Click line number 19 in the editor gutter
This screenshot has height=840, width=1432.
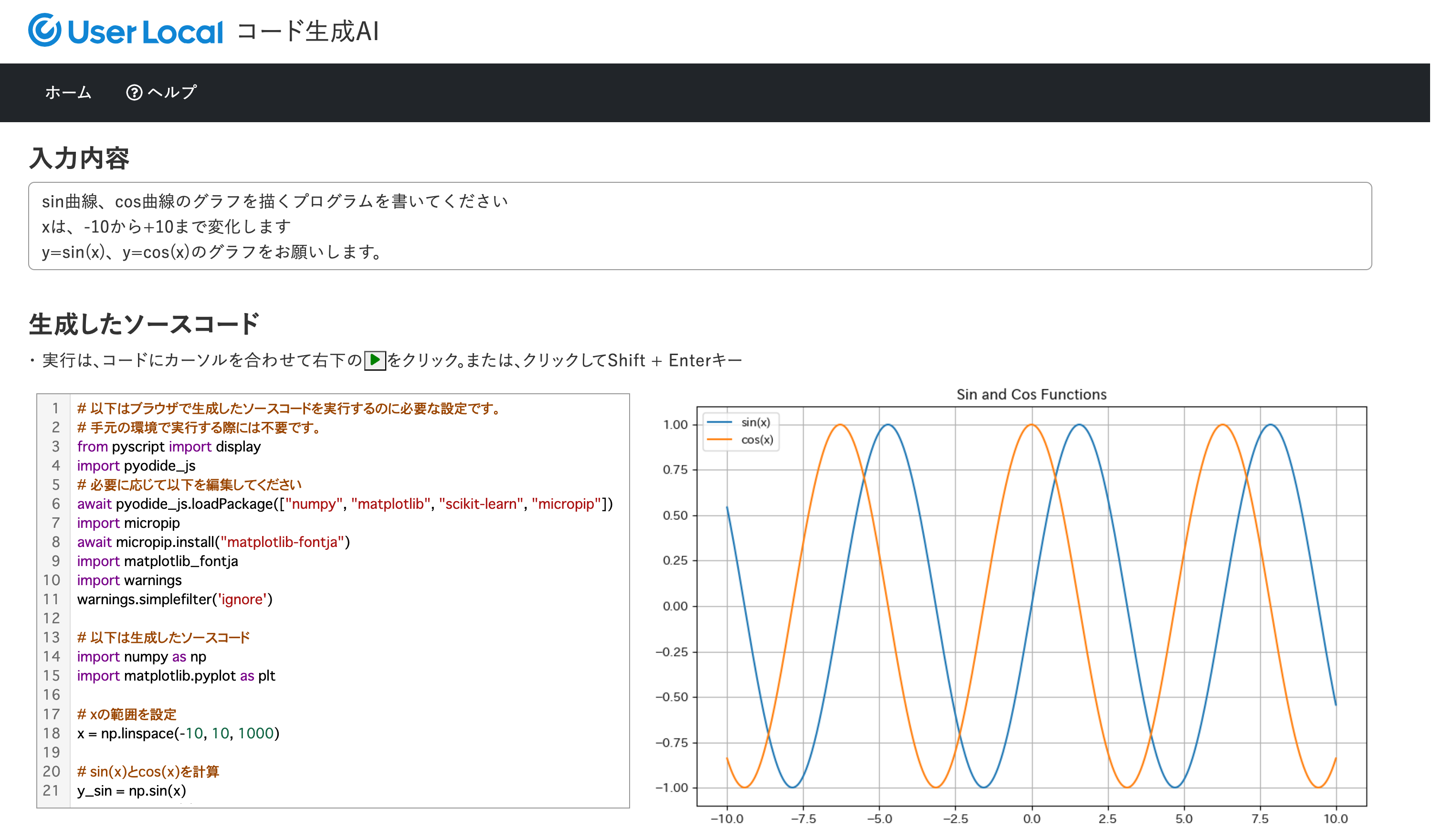tap(51, 753)
